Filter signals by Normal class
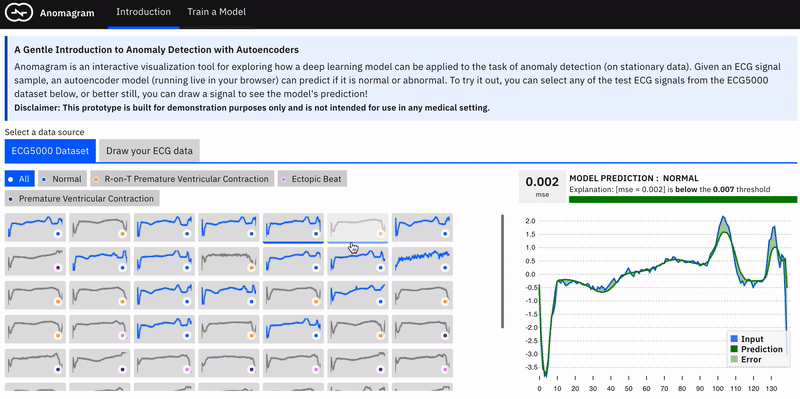 point(62,179)
